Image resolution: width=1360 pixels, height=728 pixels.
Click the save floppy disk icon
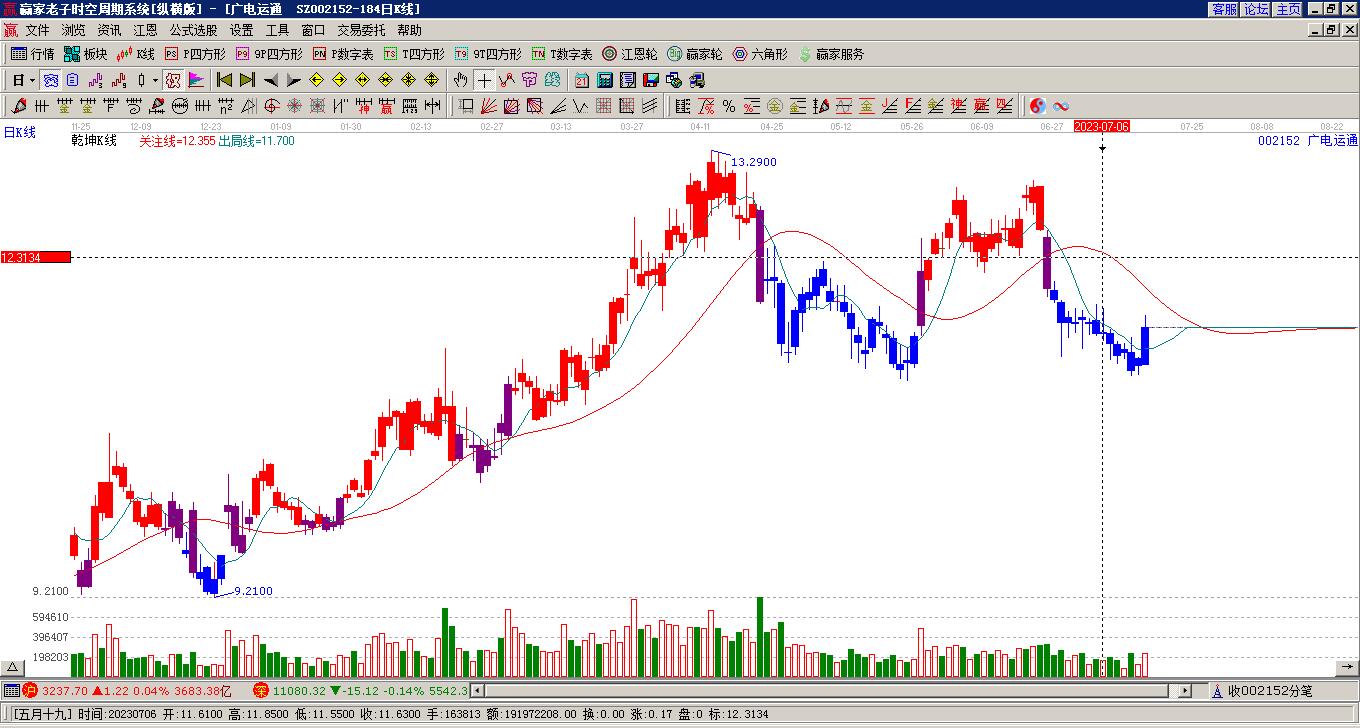coord(651,80)
